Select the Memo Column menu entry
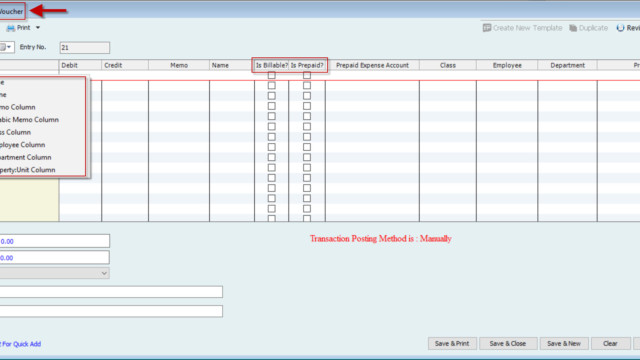Image resolution: width=640 pixels, height=360 pixels. click(x=18, y=107)
